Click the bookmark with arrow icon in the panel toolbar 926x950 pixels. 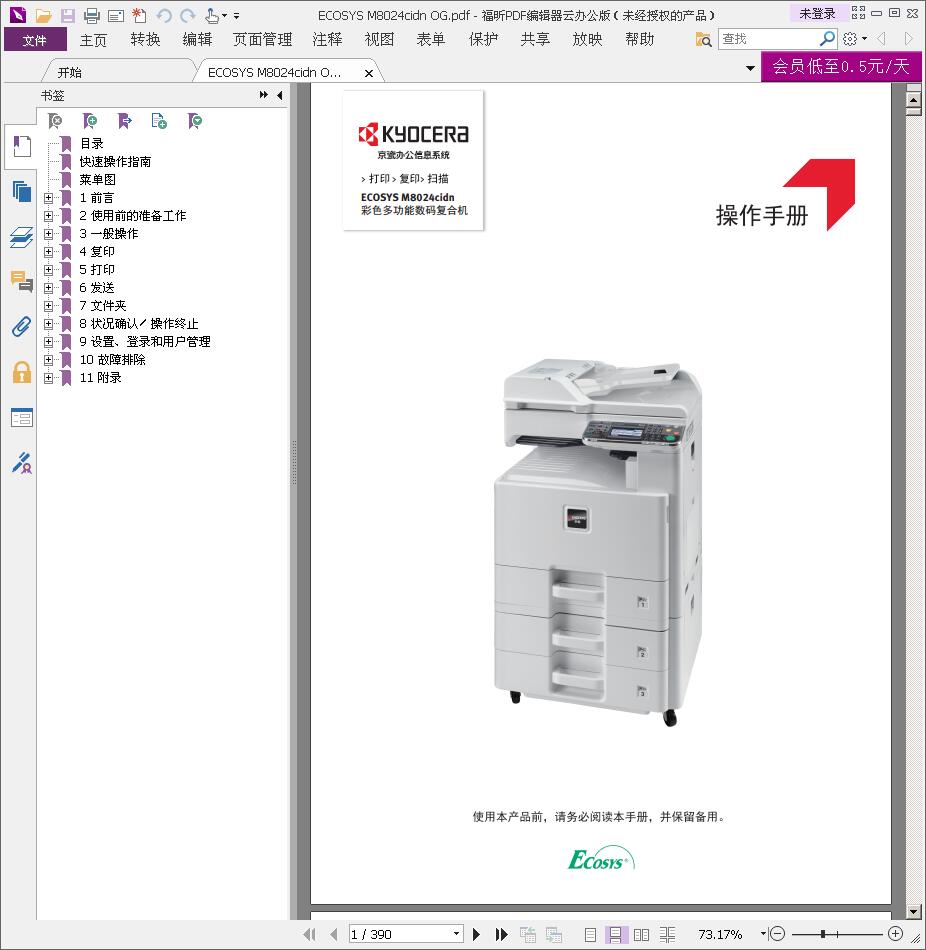coord(125,121)
